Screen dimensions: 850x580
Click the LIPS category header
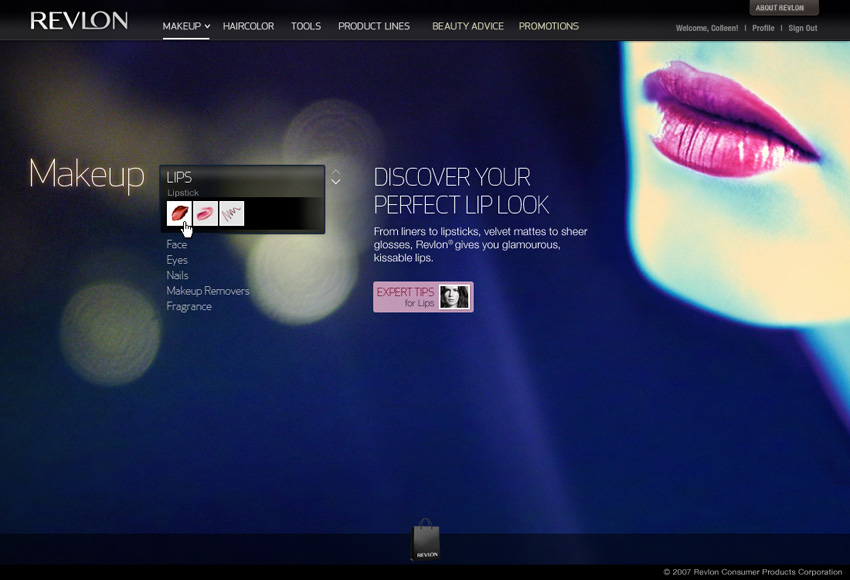click(x=179, y=177)
